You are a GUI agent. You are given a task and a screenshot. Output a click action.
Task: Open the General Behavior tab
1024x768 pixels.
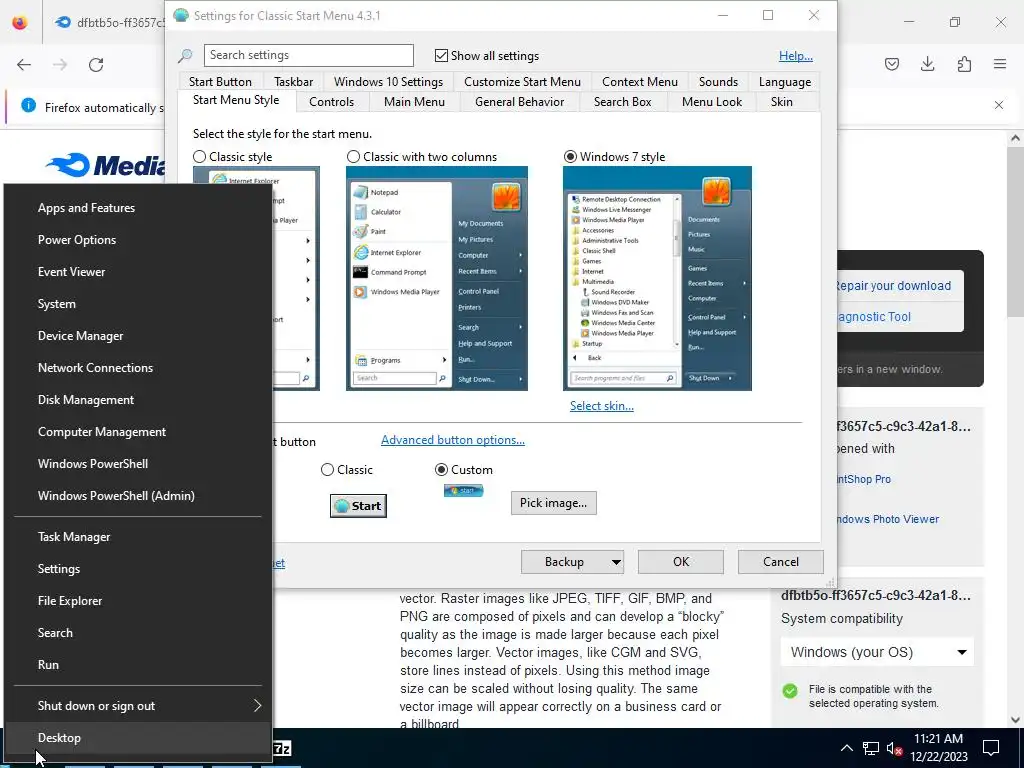coord(519,102)
